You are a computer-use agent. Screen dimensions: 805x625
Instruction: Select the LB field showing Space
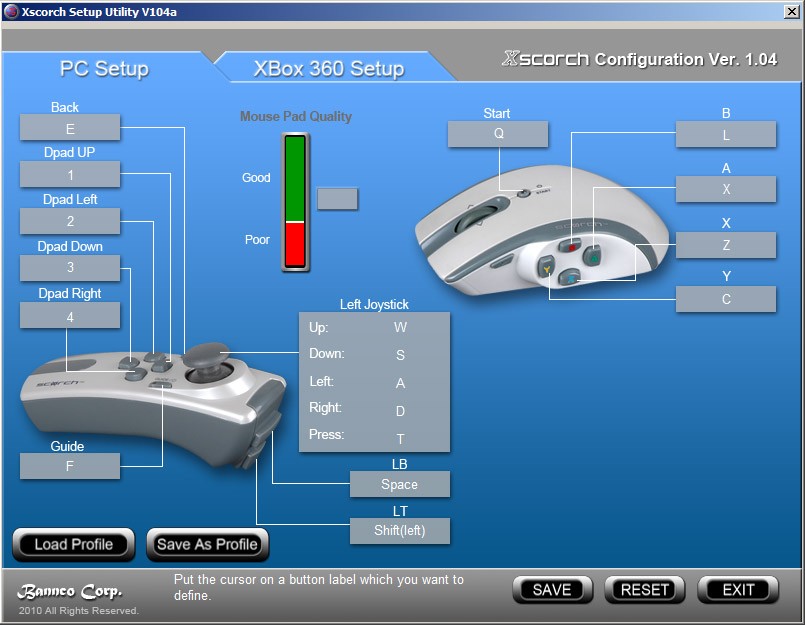pos(400,484)
